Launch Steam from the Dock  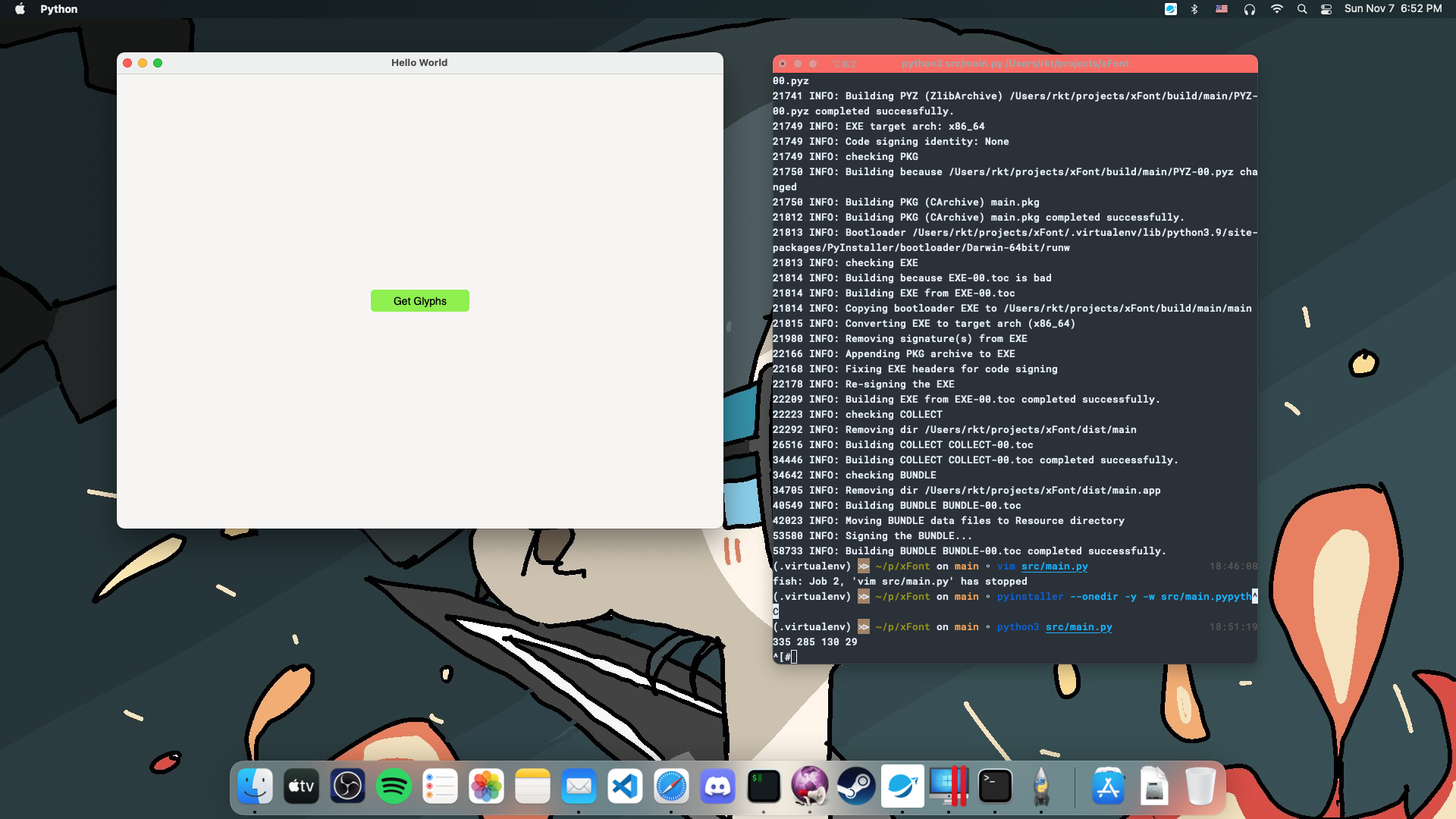(856, 786)
